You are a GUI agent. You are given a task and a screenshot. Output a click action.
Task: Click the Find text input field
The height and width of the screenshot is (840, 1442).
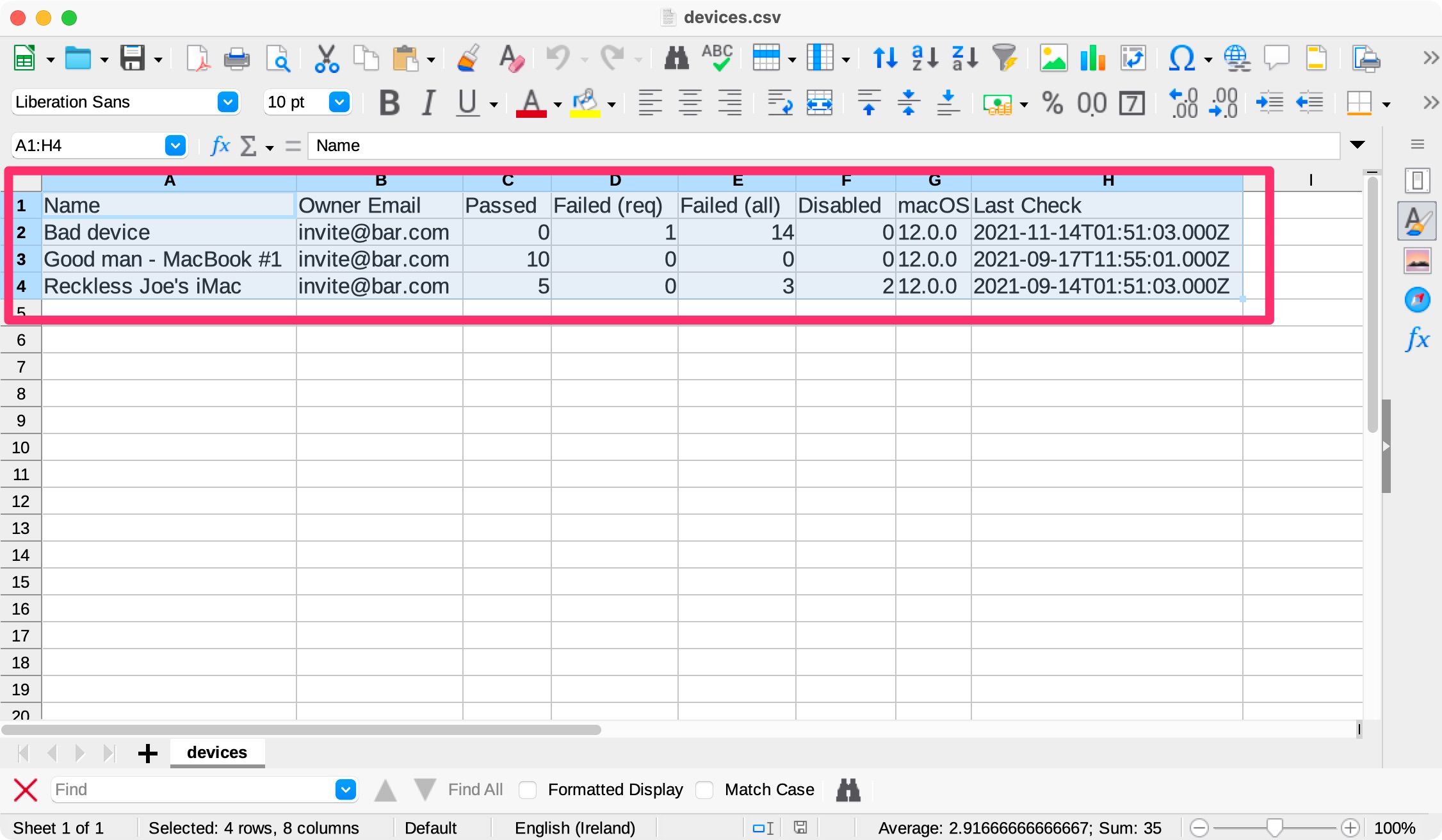(x=193, y=789)
